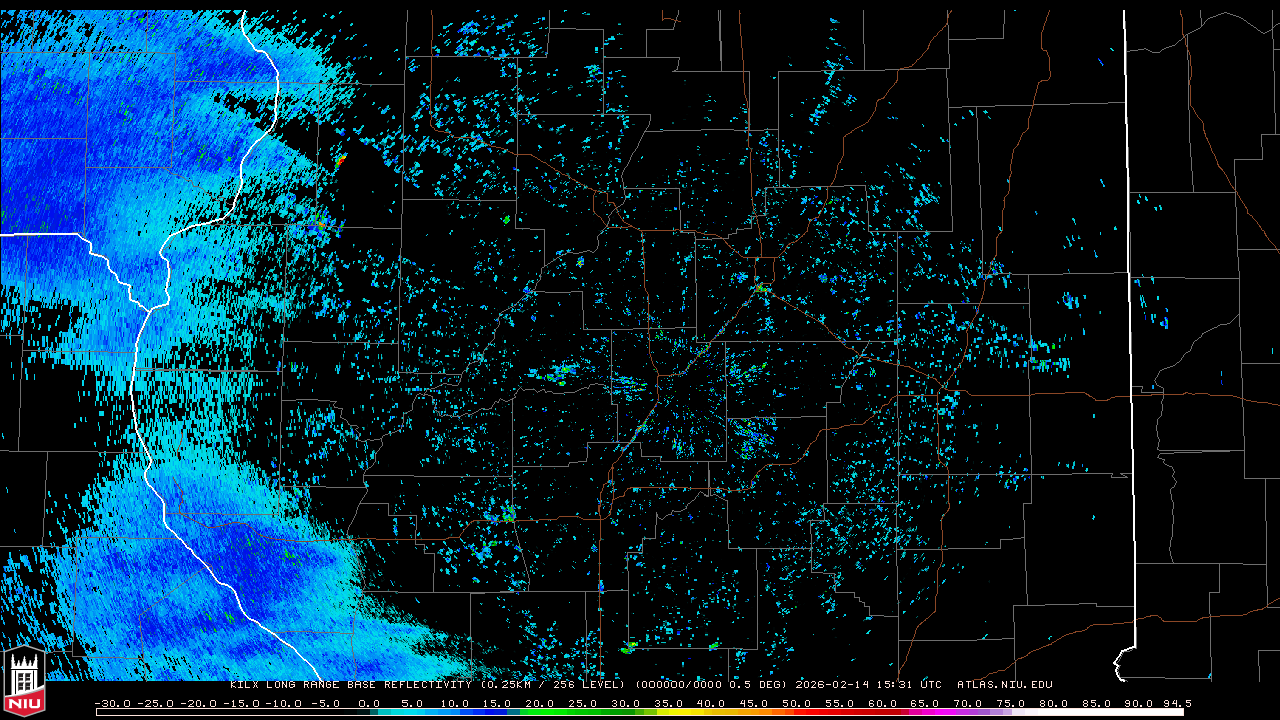This screenshot has width=1280, height=720.
Task: Click the ATLAS.NIU.EDU source text
Action: 1005,685
